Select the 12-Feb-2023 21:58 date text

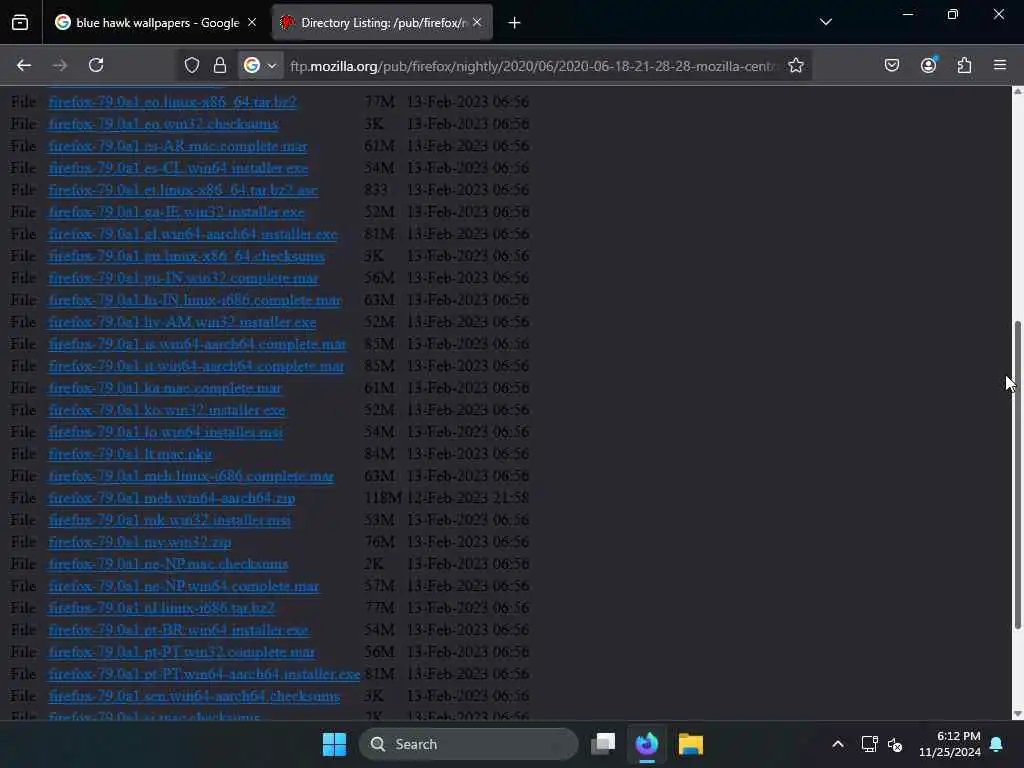(x=468, y=498)
